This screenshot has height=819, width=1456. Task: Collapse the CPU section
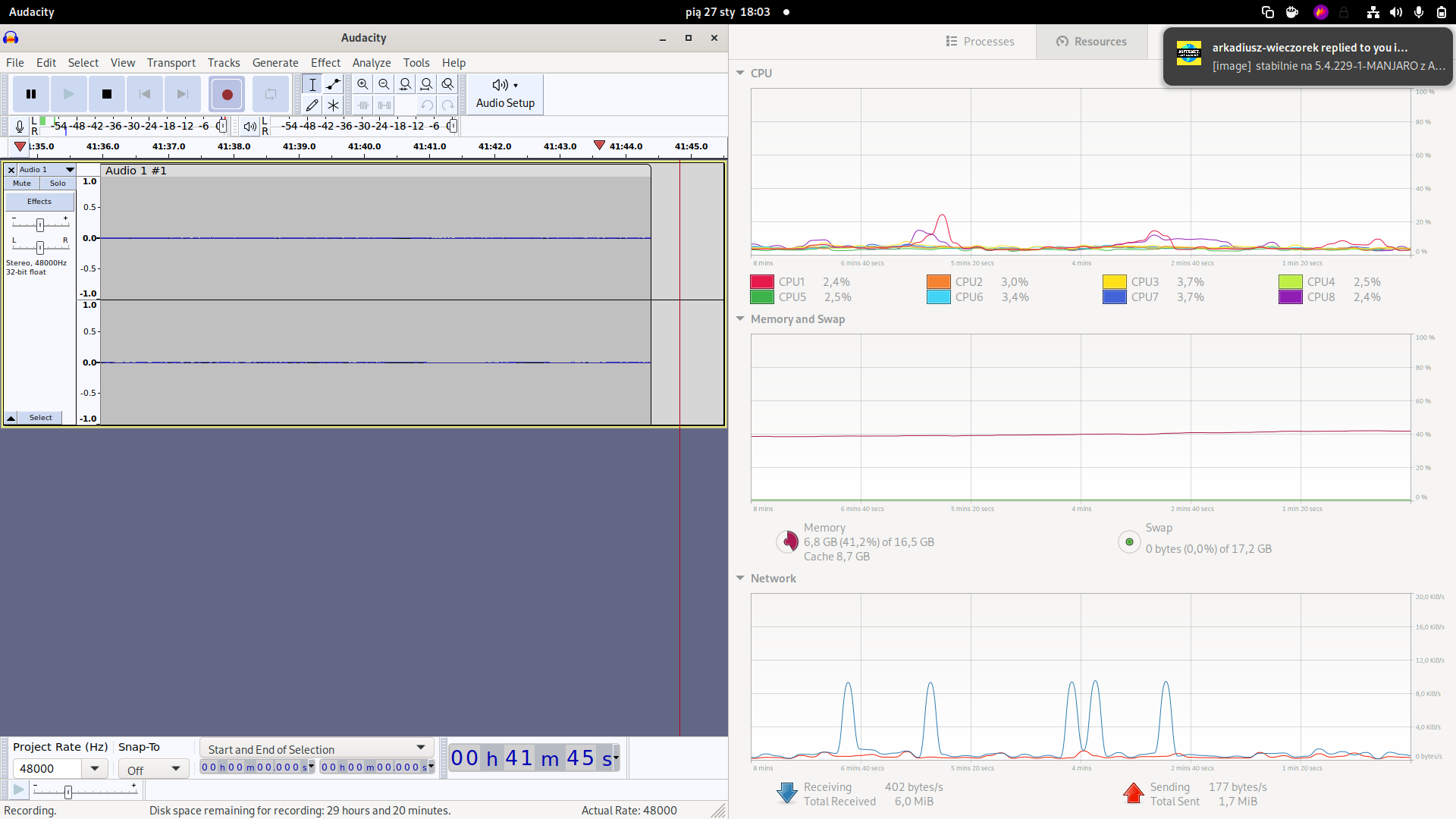tap(740, 73)
